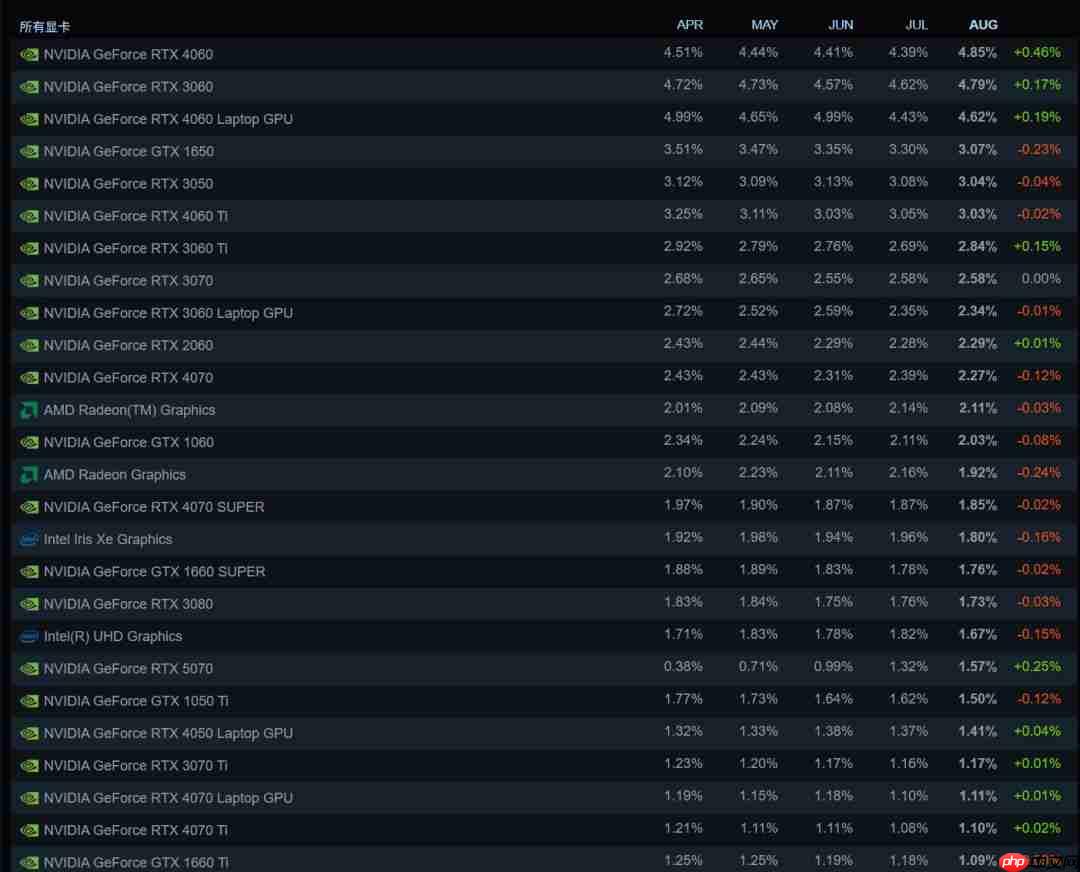1080x872 pixels.
Task: Click the NVIDIA icon beside RTX 5070
Action: point(28,668)
